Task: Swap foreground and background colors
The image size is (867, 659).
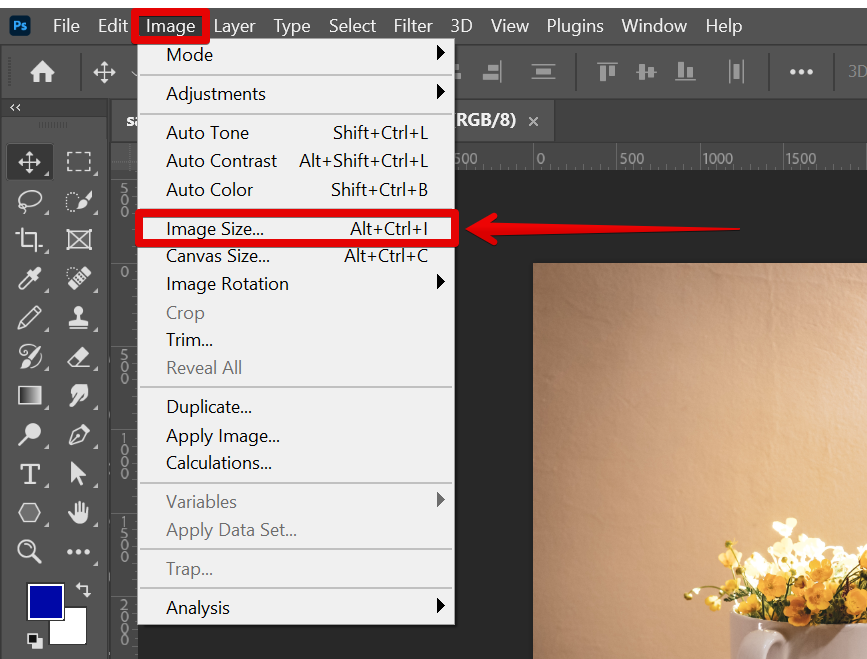Action: pos(83,590)
